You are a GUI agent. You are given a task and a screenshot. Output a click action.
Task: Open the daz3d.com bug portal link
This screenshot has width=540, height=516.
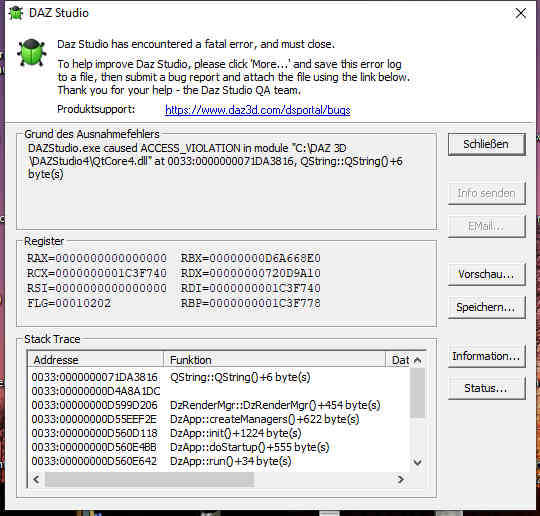258,110
